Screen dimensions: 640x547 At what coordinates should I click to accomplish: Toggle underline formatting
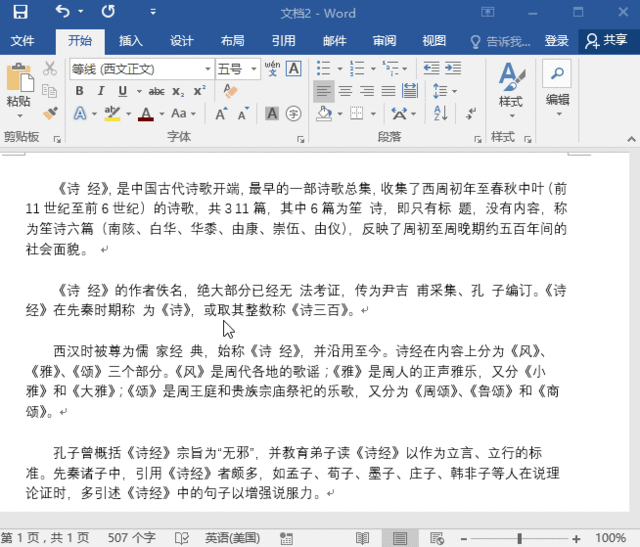(122, 91)
